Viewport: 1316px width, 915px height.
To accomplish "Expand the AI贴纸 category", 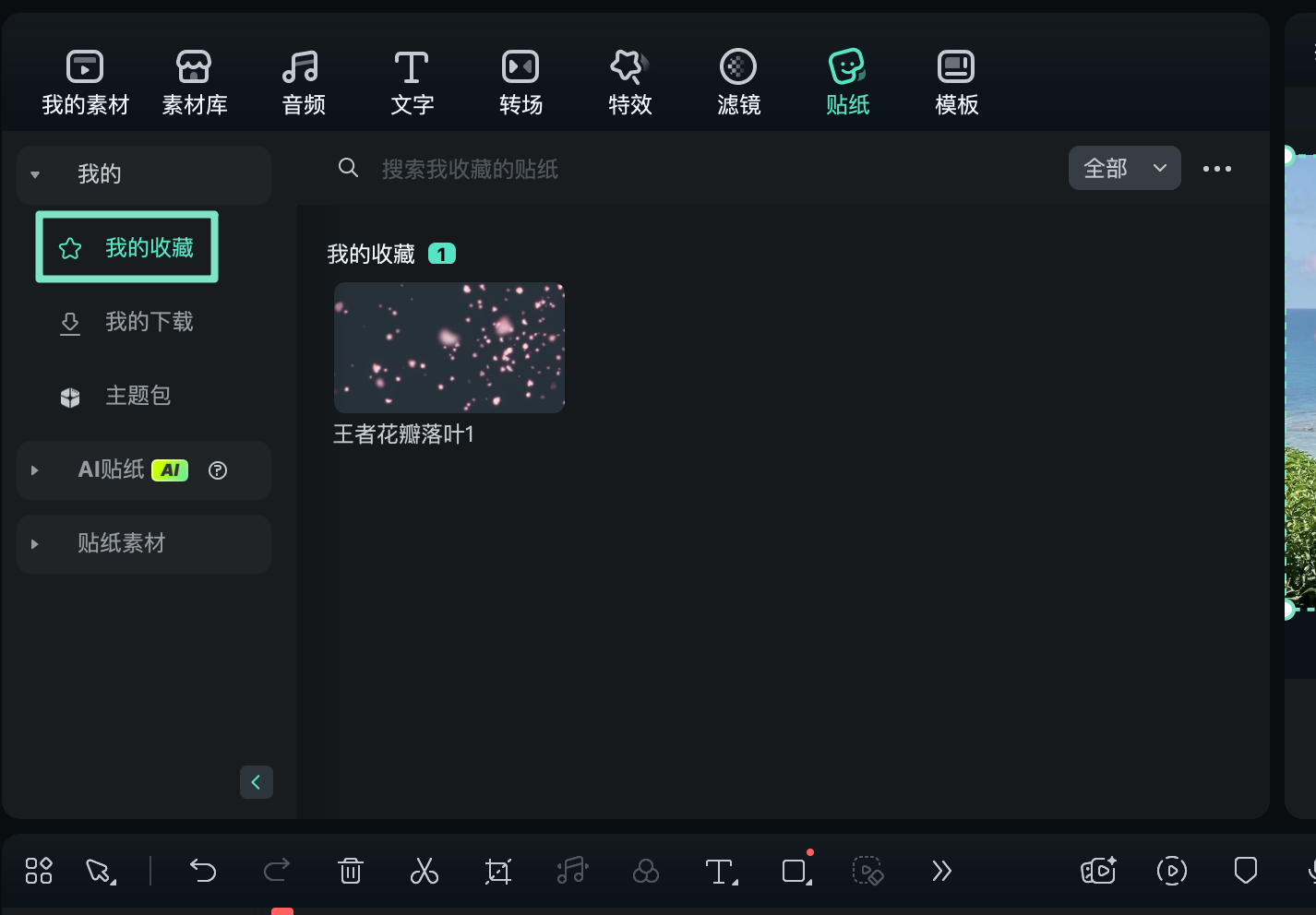I will pos(34,470).
